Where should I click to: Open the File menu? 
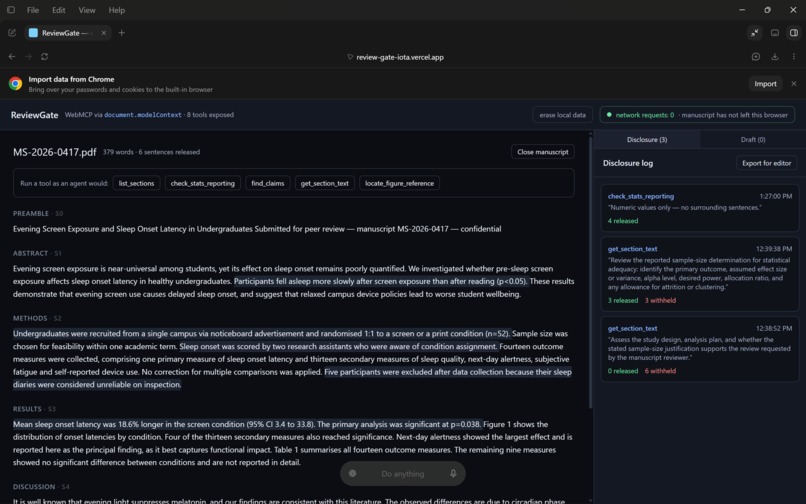tap(33, 10)
